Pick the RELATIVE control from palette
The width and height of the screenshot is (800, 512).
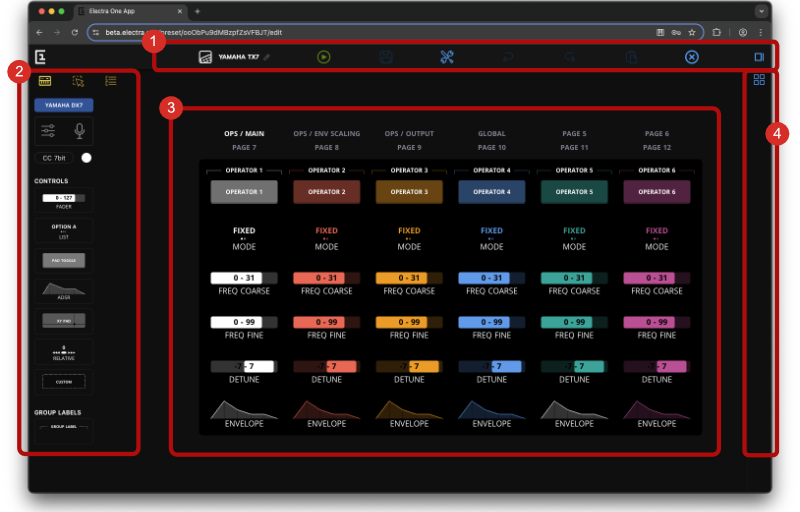tap(64, 352)
